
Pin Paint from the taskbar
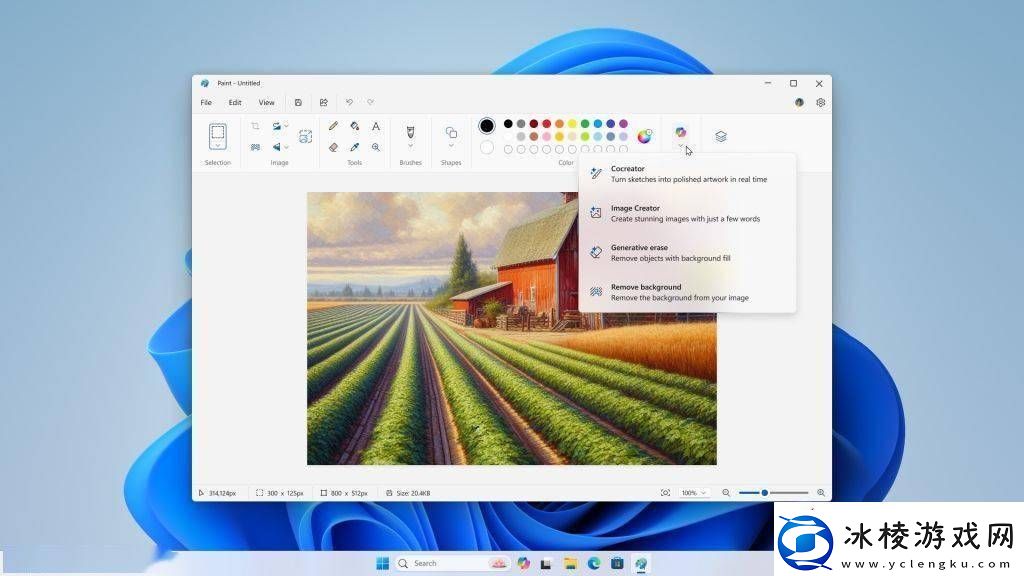coord(641,563)
